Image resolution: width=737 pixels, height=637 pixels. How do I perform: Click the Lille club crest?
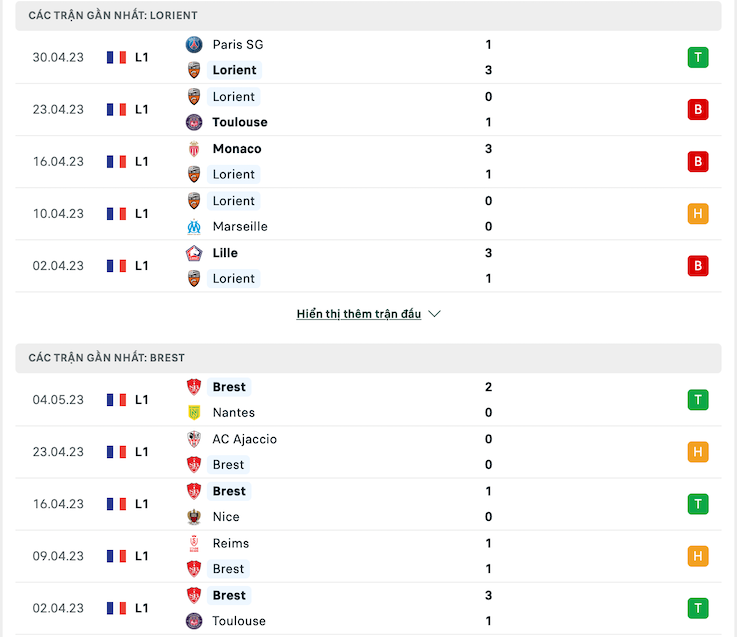tap(194, 253)
